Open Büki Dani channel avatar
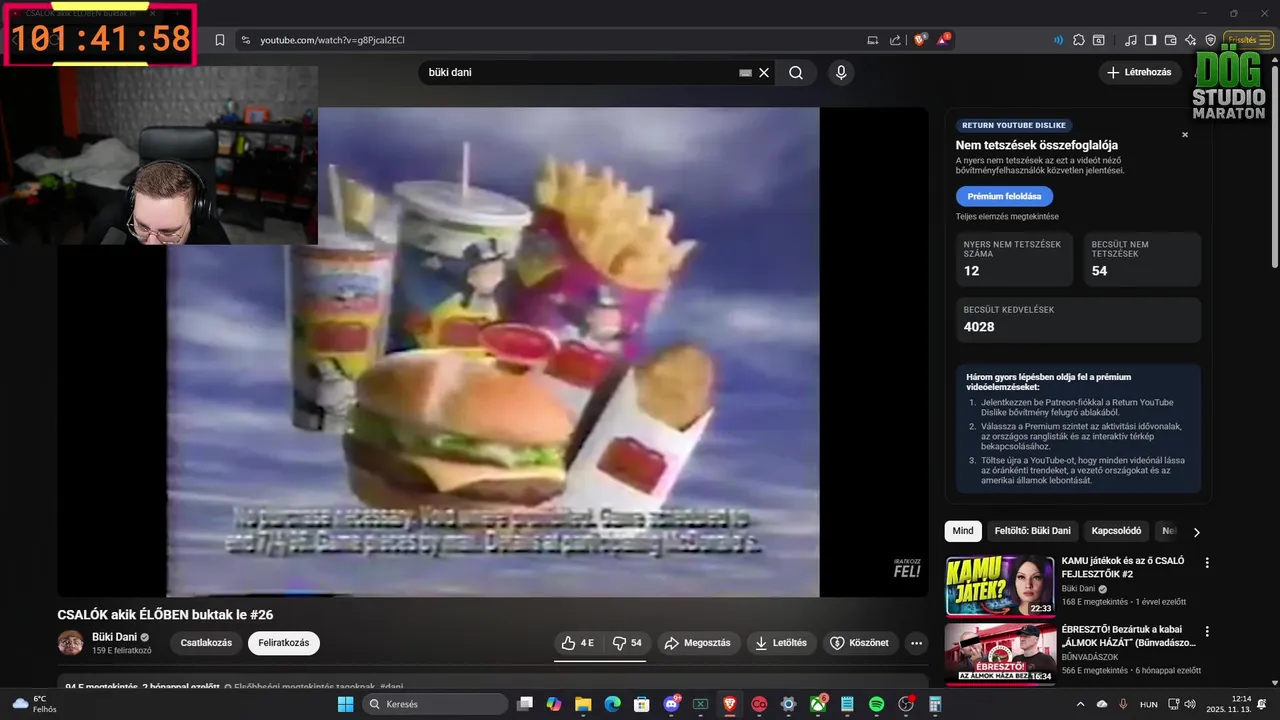 click(x=70, y=643)
